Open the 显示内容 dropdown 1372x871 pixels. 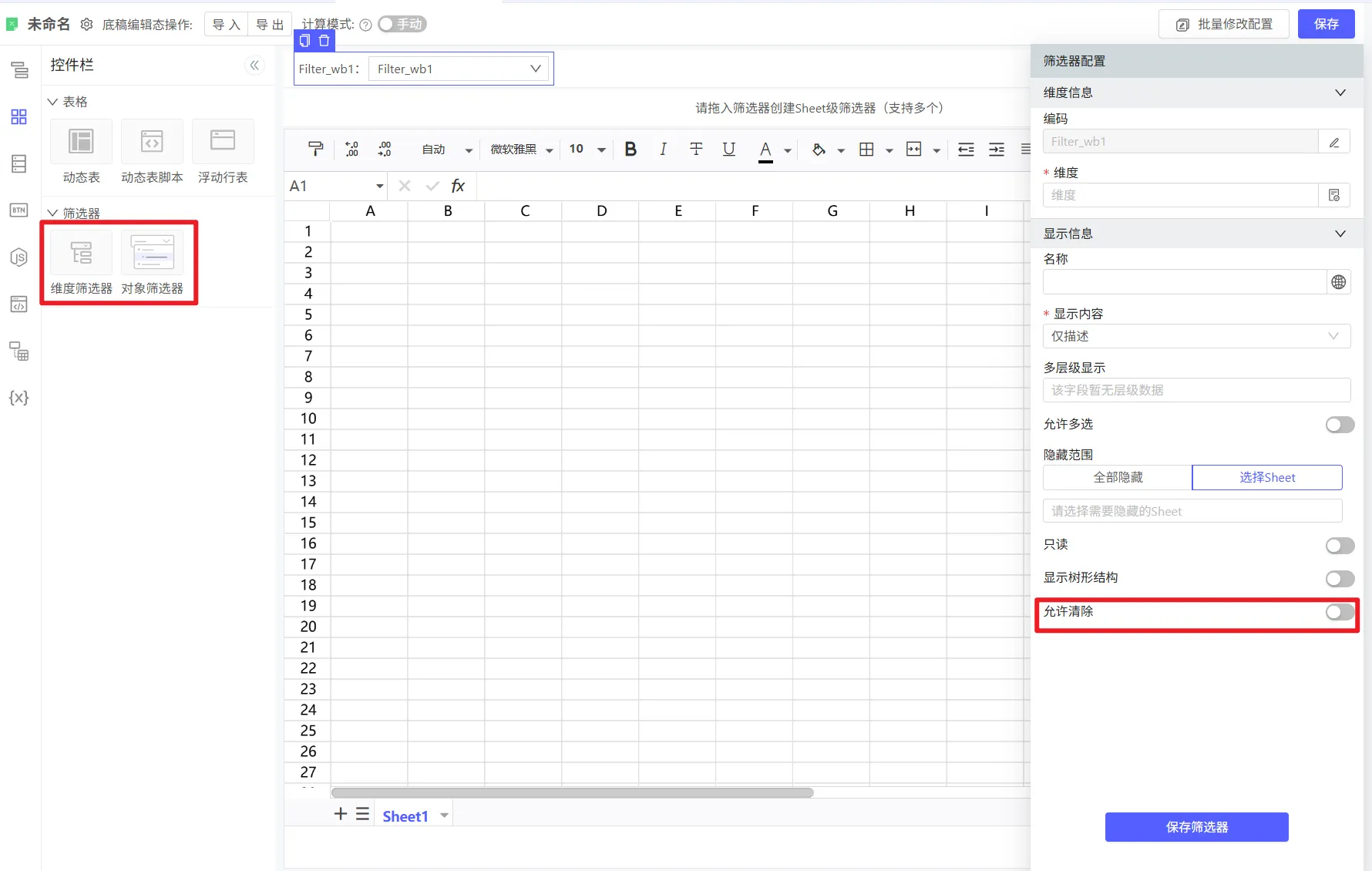pyautogui.click(x=1196, y=336)
